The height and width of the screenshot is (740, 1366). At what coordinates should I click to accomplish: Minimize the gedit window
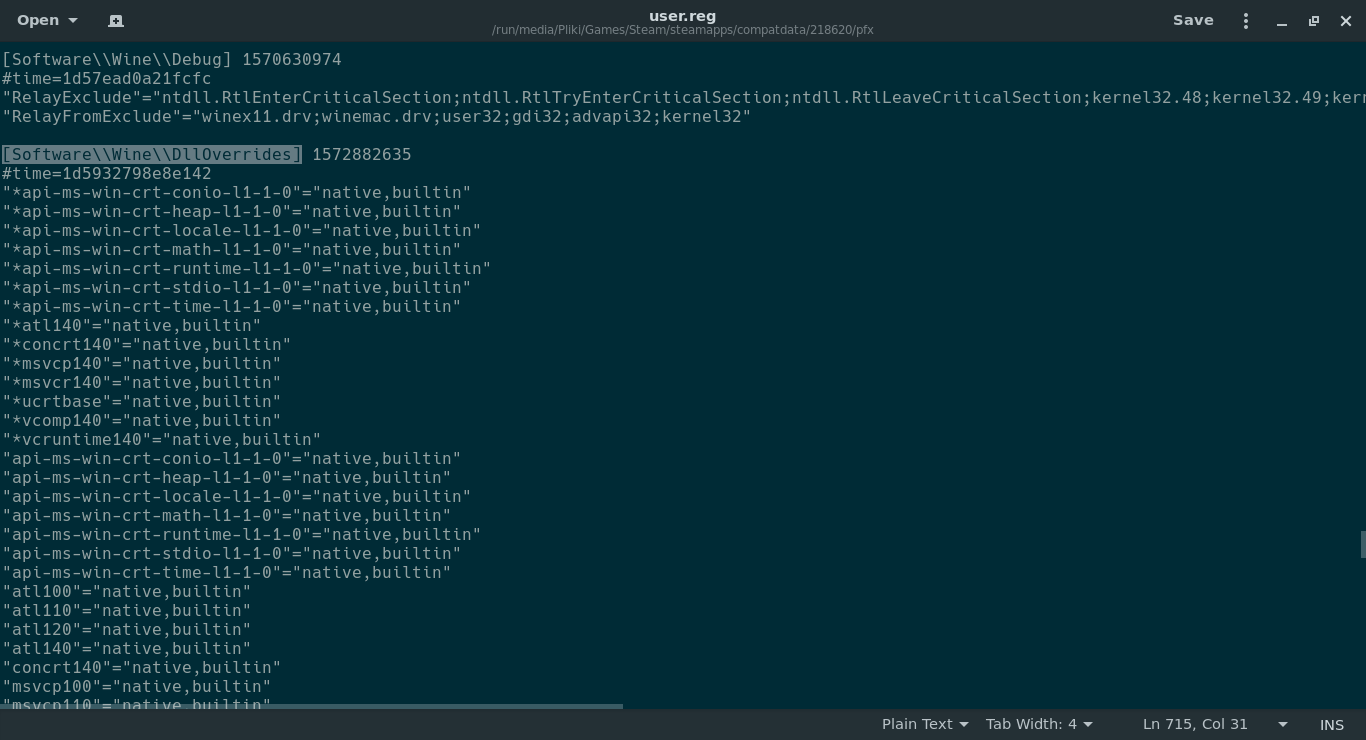(1282, 21)
